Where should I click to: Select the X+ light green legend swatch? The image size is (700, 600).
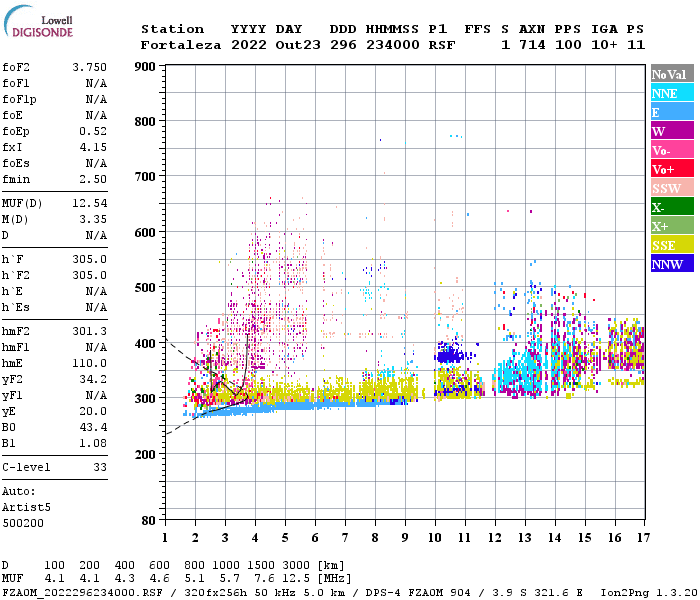tap(672, 225)
